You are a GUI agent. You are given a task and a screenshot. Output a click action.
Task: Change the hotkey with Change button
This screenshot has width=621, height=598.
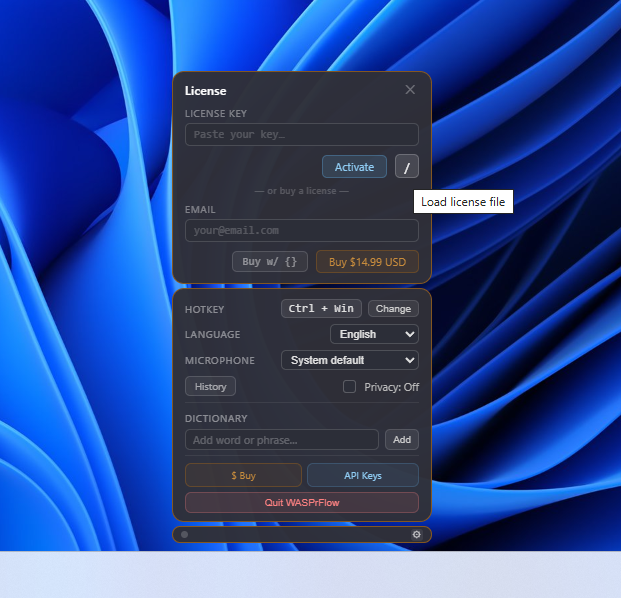pyautogui.click(x=393, y=309)
